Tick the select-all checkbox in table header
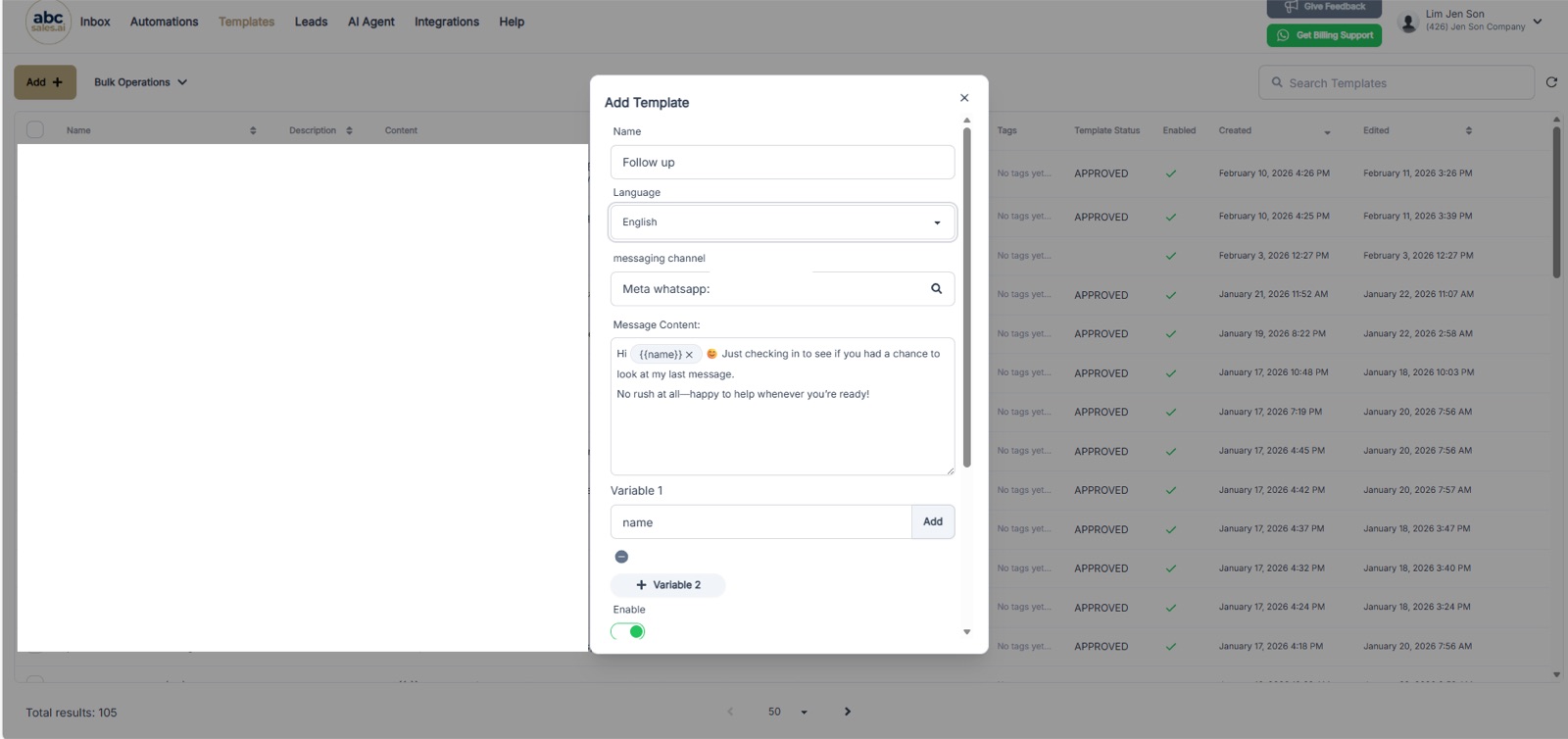This screenshot has height=739, width=1568. [x=35, y=129]
